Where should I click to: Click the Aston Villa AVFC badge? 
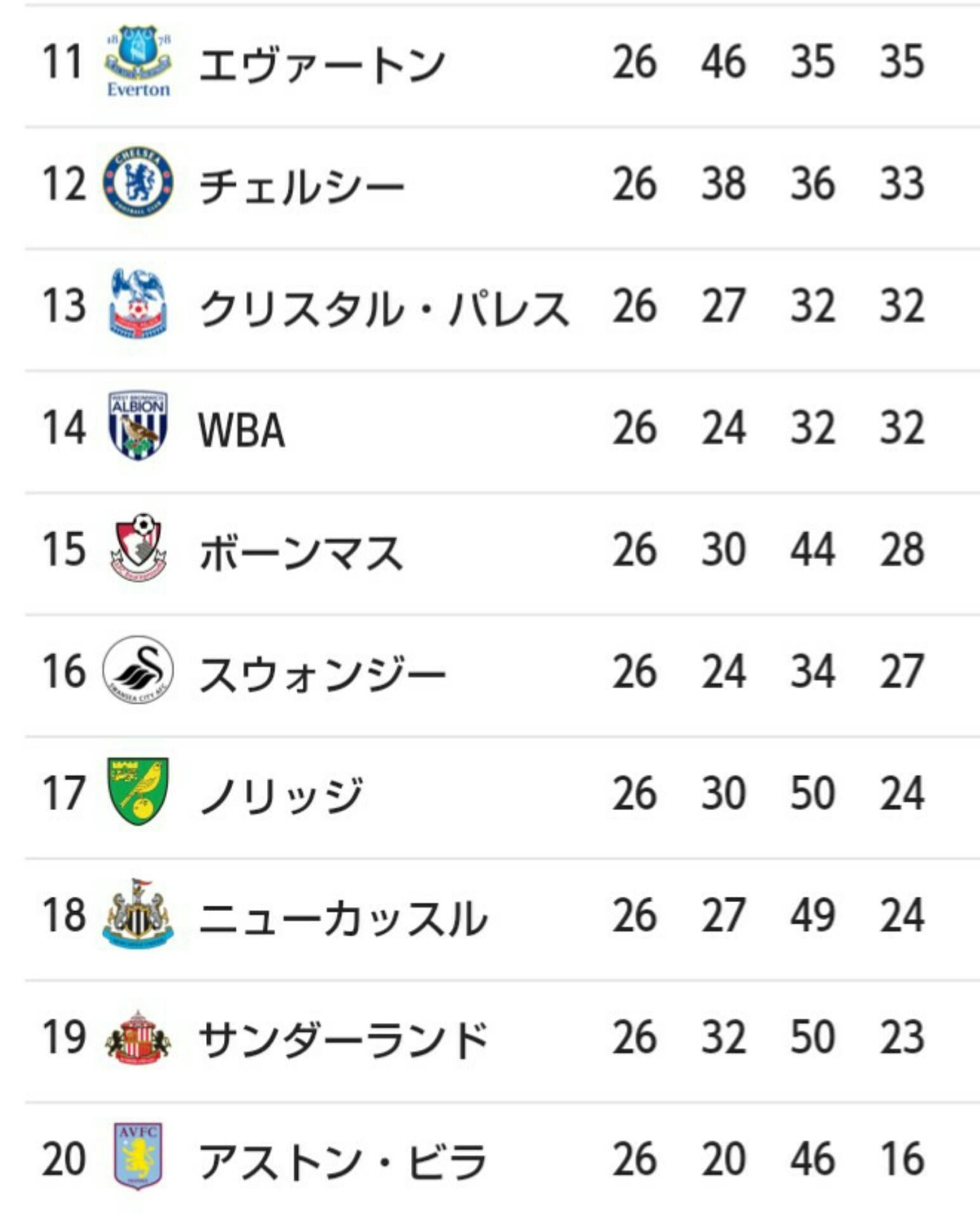(x=138, y=1156)
